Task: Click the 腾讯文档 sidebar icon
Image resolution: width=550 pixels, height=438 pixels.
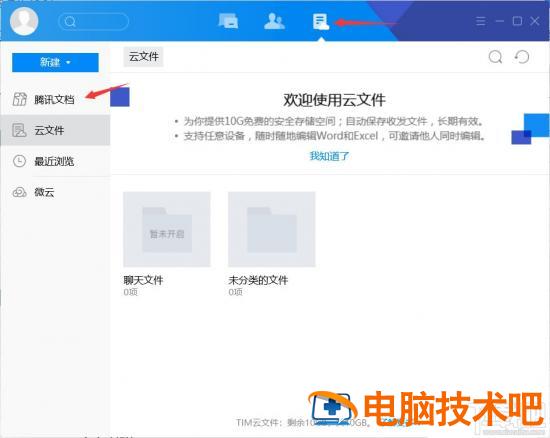Action: 19,99
